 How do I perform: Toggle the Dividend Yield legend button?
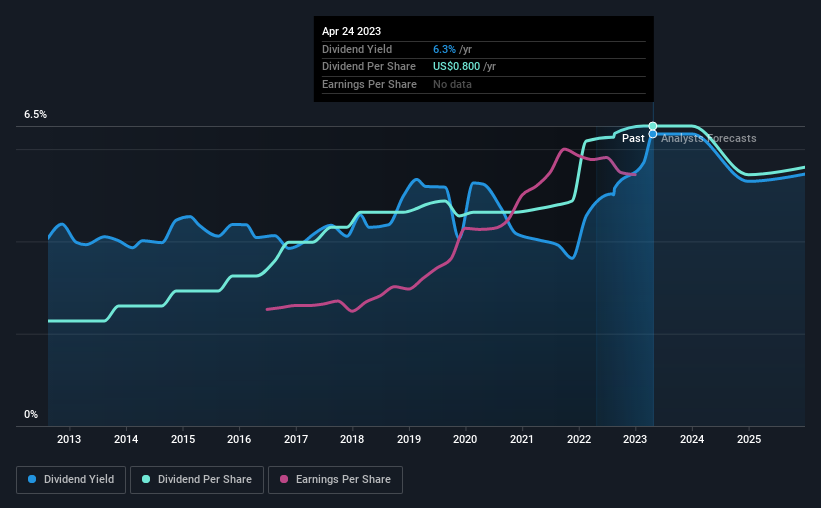coord(71,480)
